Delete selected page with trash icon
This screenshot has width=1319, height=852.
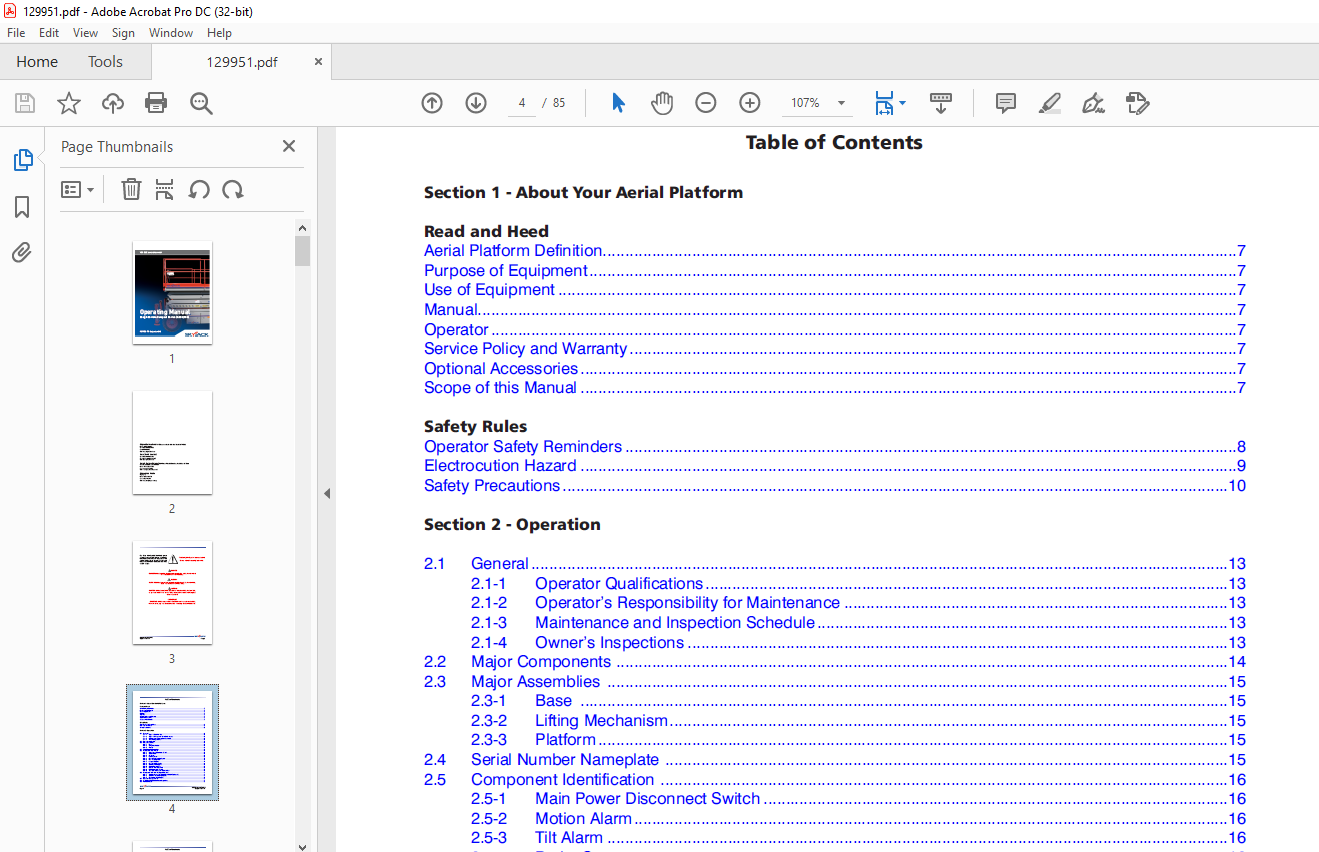coord(131,189)
